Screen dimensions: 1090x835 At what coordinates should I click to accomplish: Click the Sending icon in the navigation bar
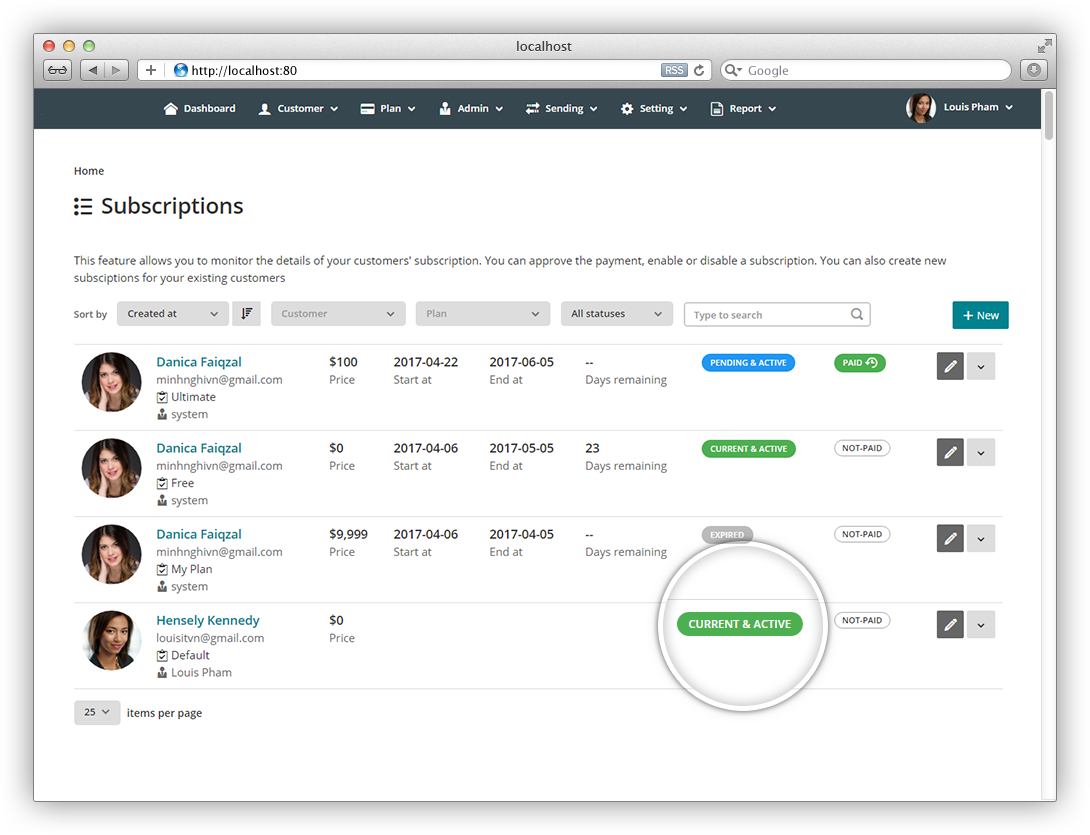[x=531, y=108]
